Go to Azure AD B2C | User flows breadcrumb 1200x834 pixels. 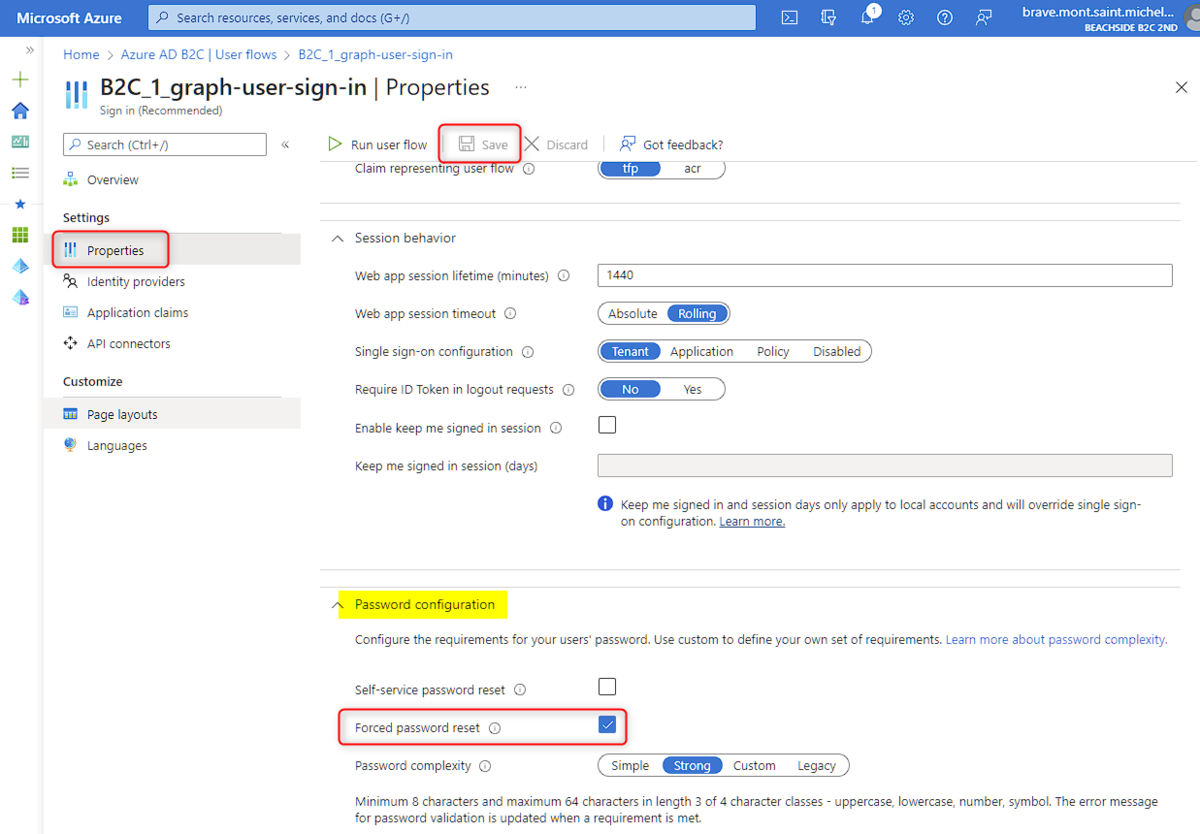coord(198,55)
